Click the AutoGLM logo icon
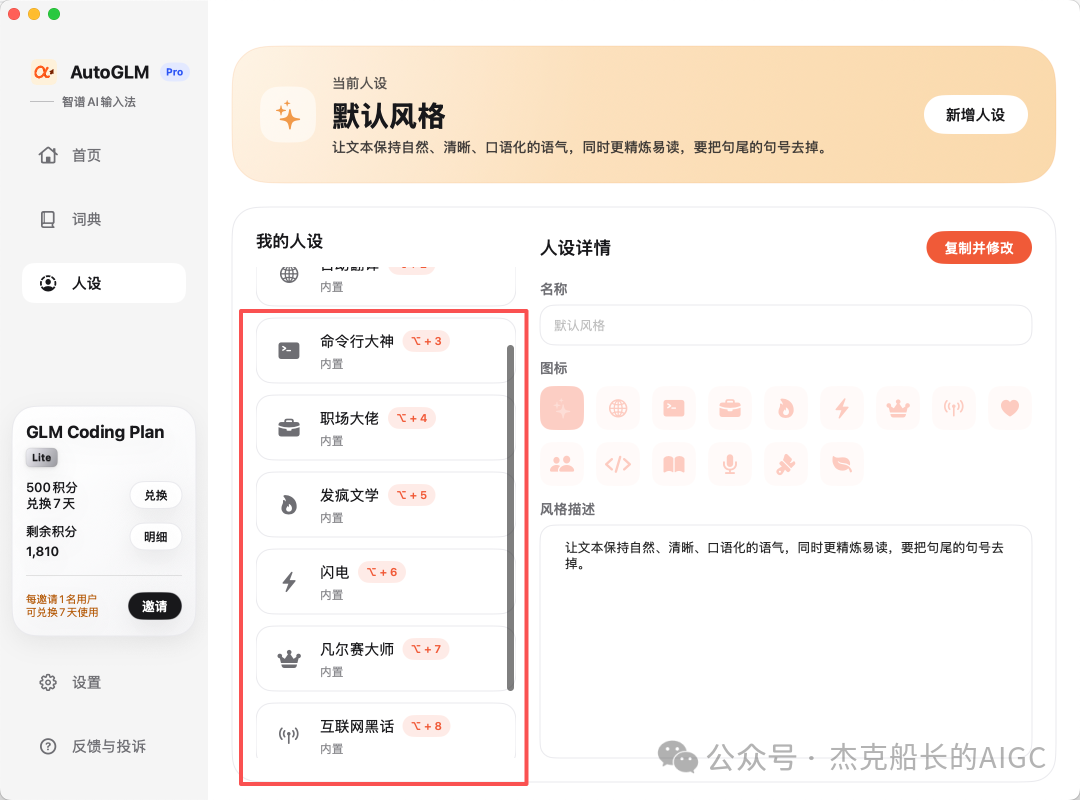This screenshot has width=1080, height=800. (44, 72)
